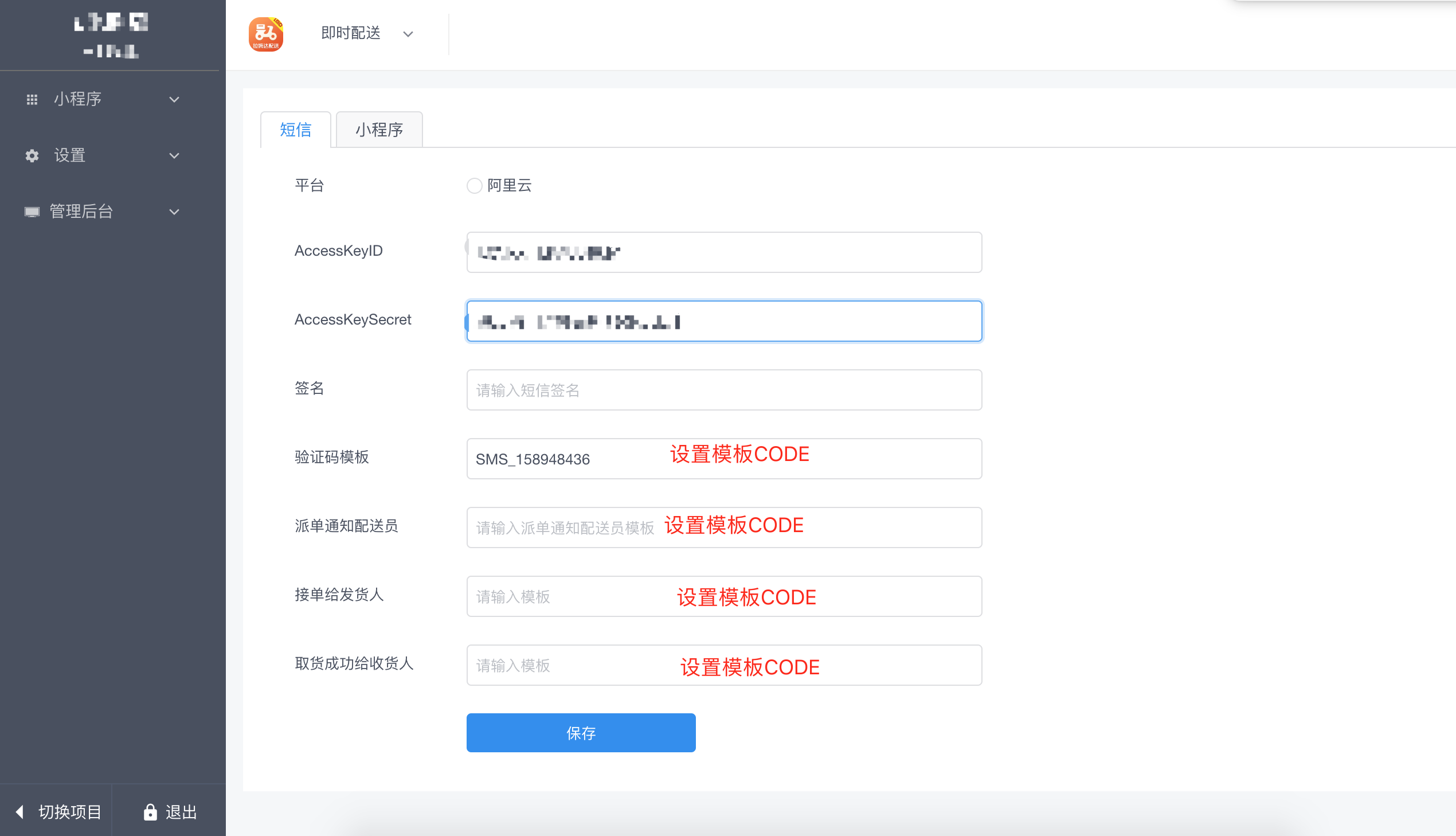Click the 接单给发货人 label text
Viewport: 1456px width, 836px height.
[339, 595]
